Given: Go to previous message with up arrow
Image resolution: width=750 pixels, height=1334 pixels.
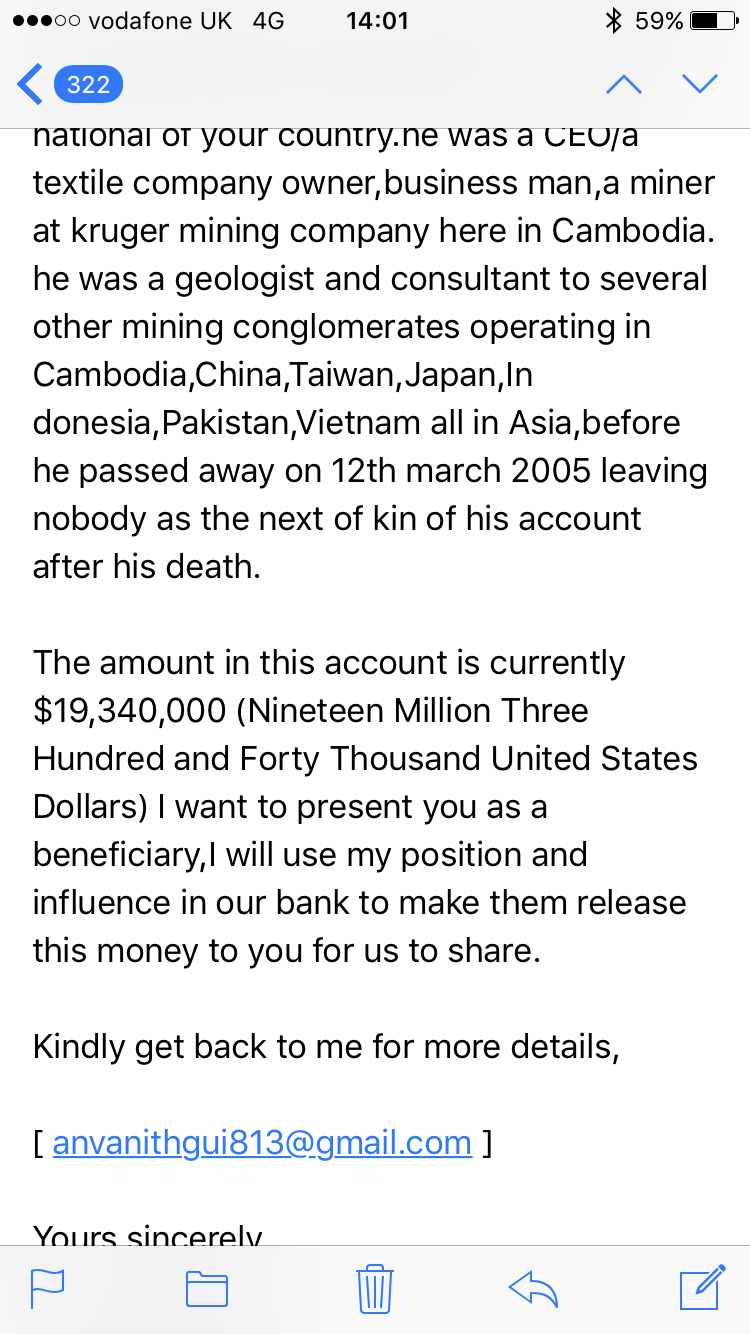Looking at the screenshot, I should (624, 84).
